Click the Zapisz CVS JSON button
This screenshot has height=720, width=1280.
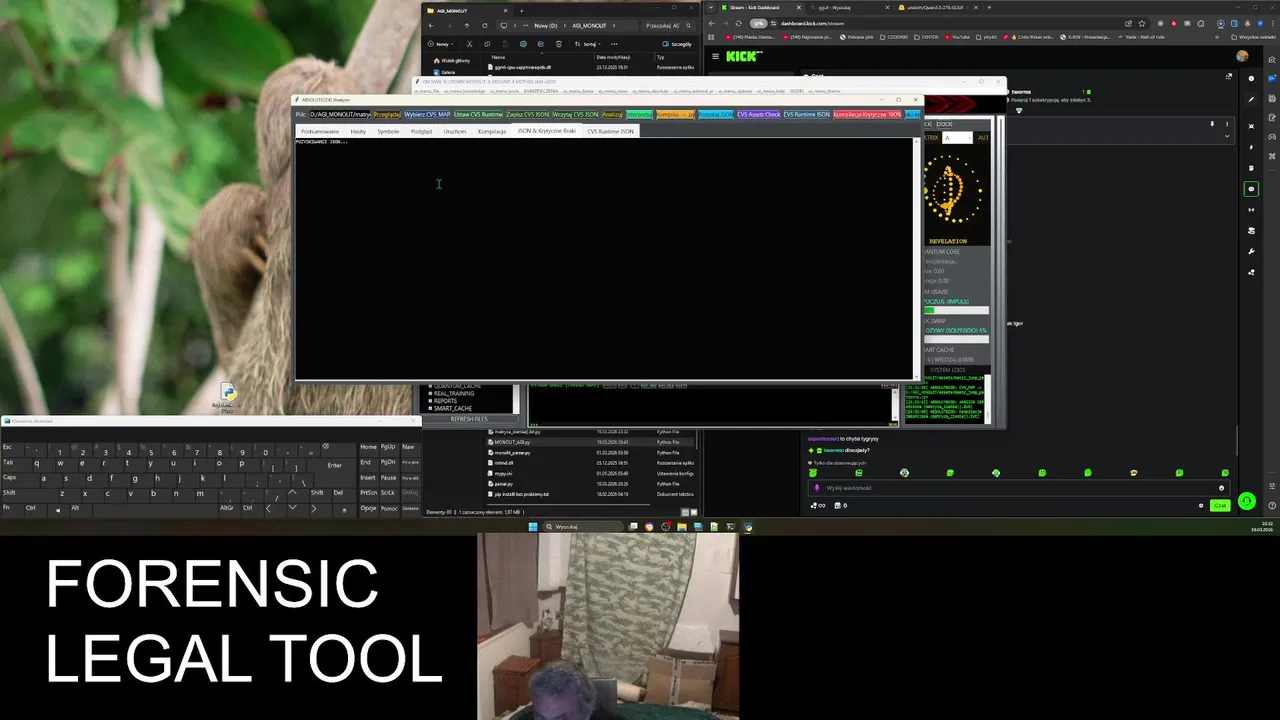pos(528,114)
